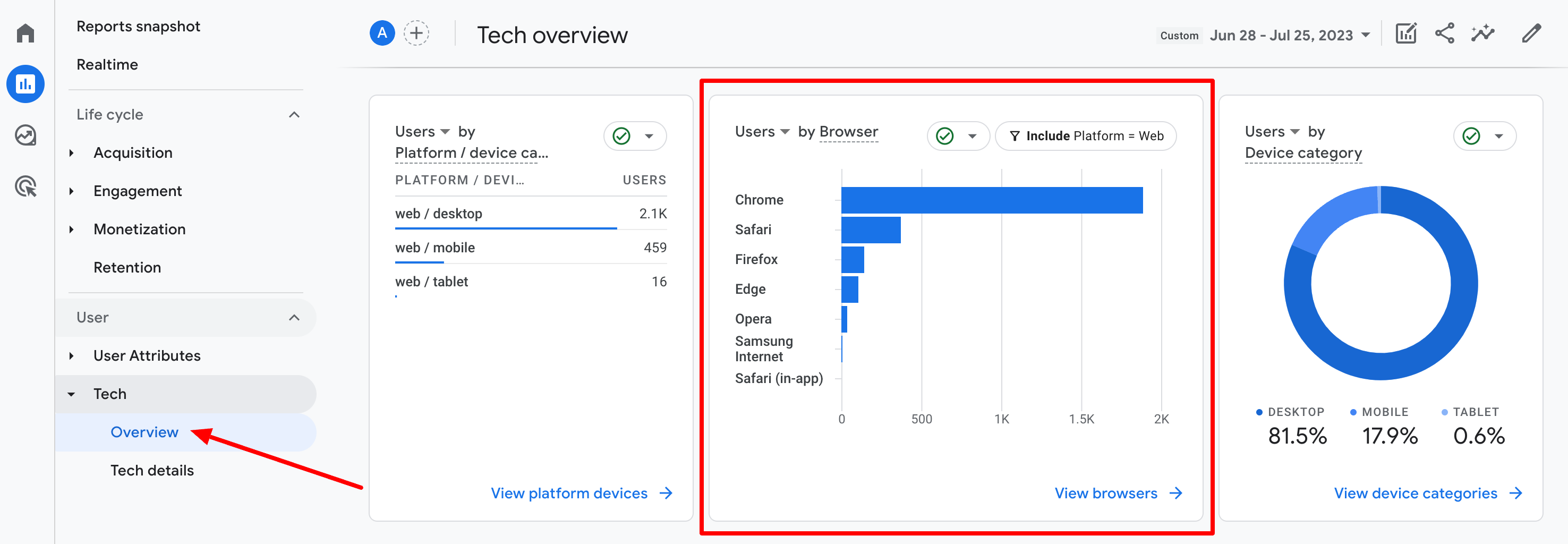Open the customize comparison icon near date range

tap(1406, 34)
